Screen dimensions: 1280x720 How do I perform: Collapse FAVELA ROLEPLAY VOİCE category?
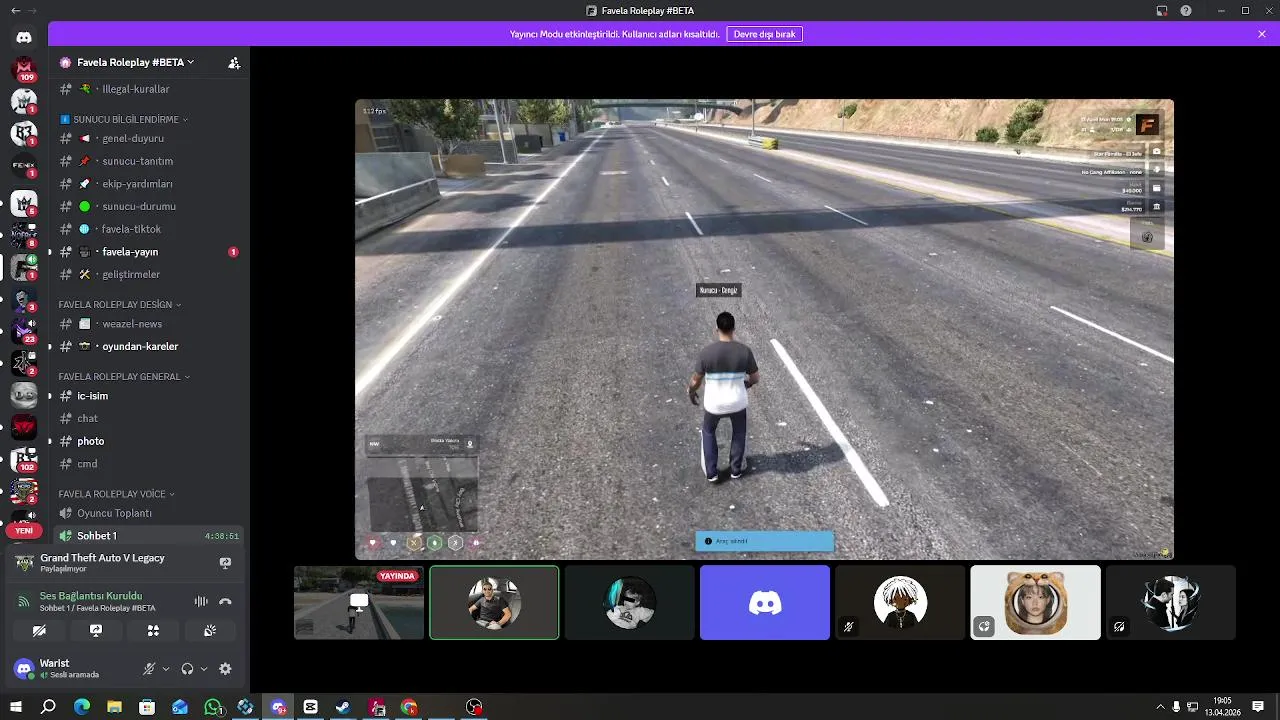(116, 494)
